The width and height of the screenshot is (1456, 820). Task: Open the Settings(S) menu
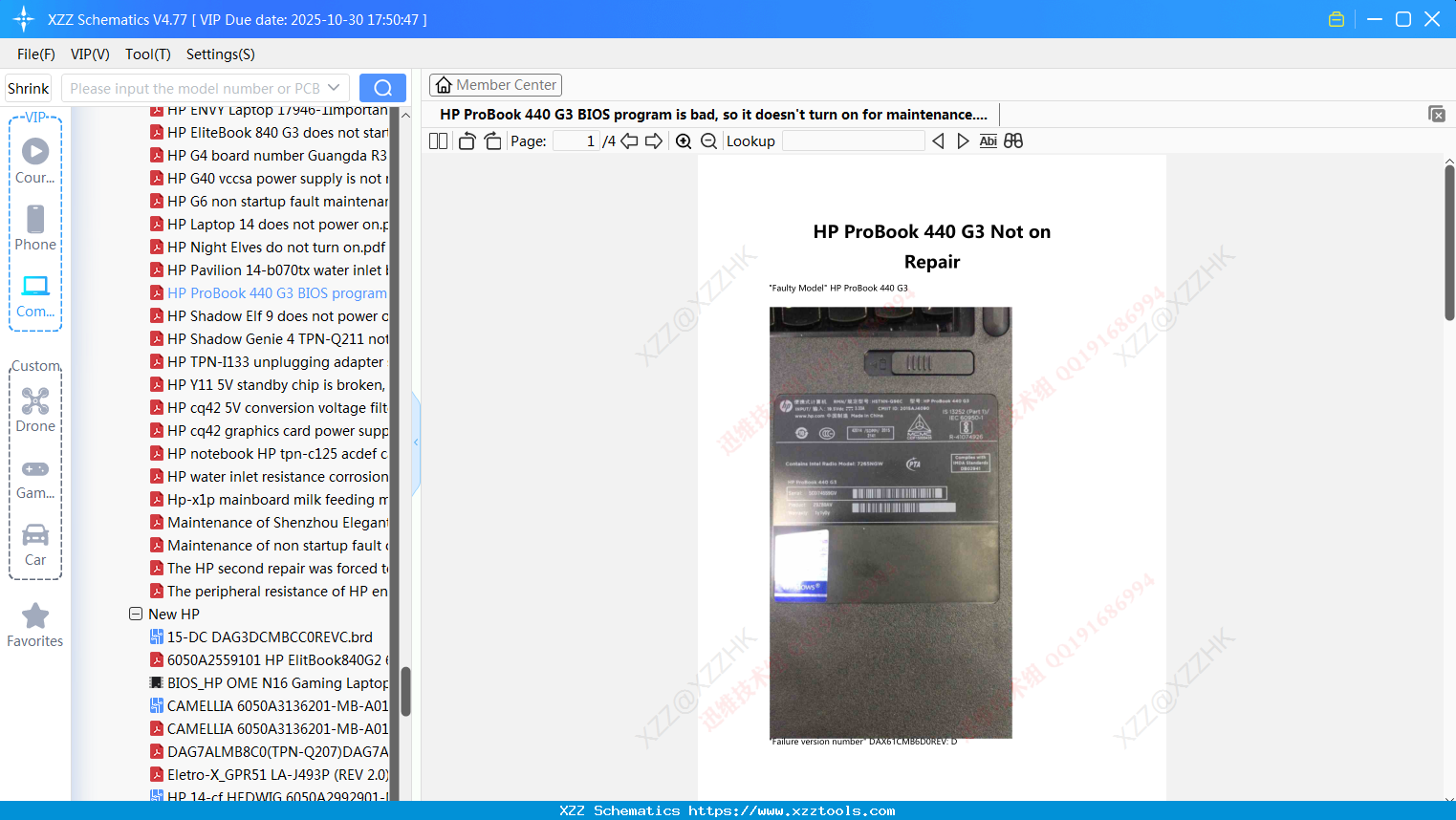tap(221, 54)
